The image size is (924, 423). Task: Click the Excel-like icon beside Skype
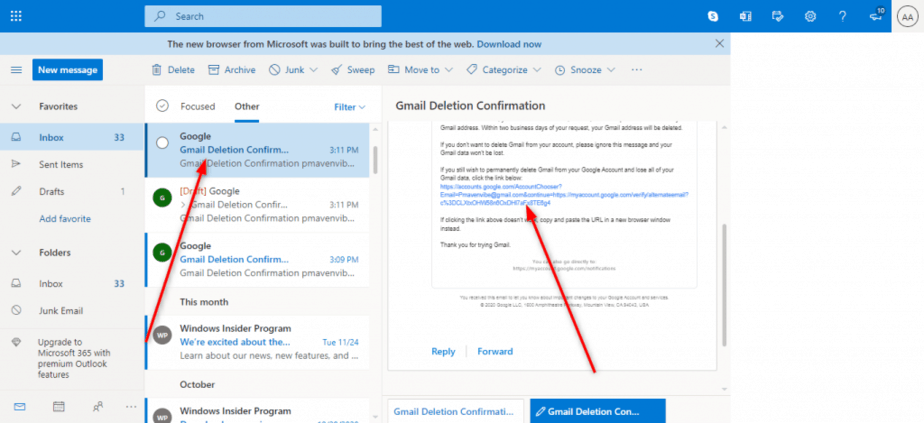[745, 16]
